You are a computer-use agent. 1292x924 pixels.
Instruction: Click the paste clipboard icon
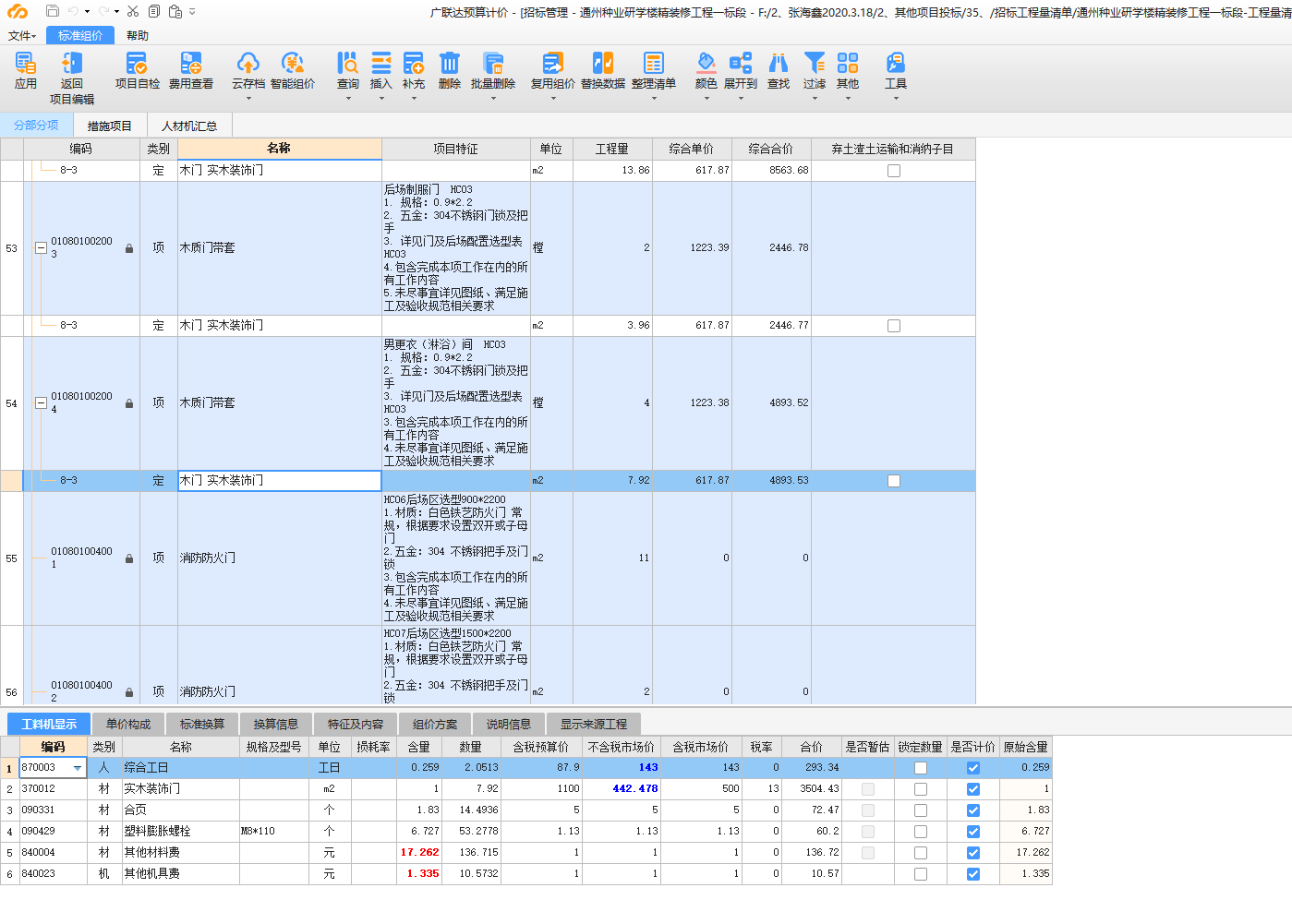tap(175, 11)
